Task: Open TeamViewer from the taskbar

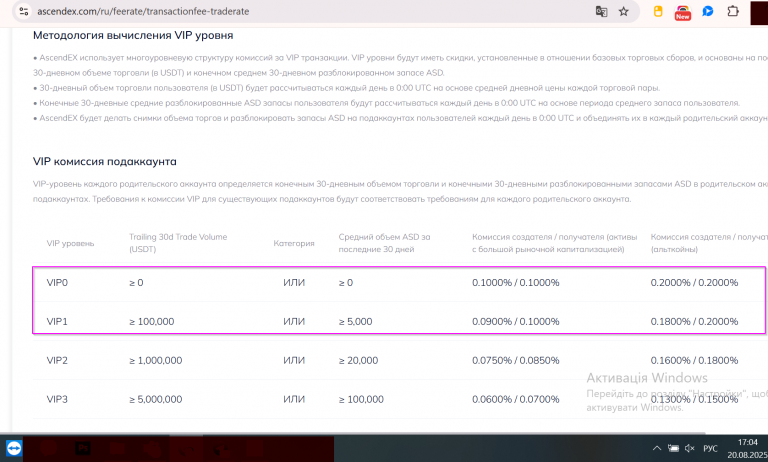Action: point(14,448)
